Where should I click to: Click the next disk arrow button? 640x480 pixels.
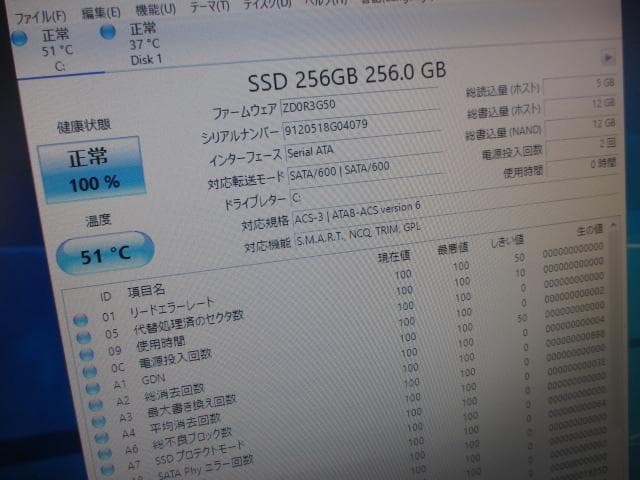[x=608, y=58]
